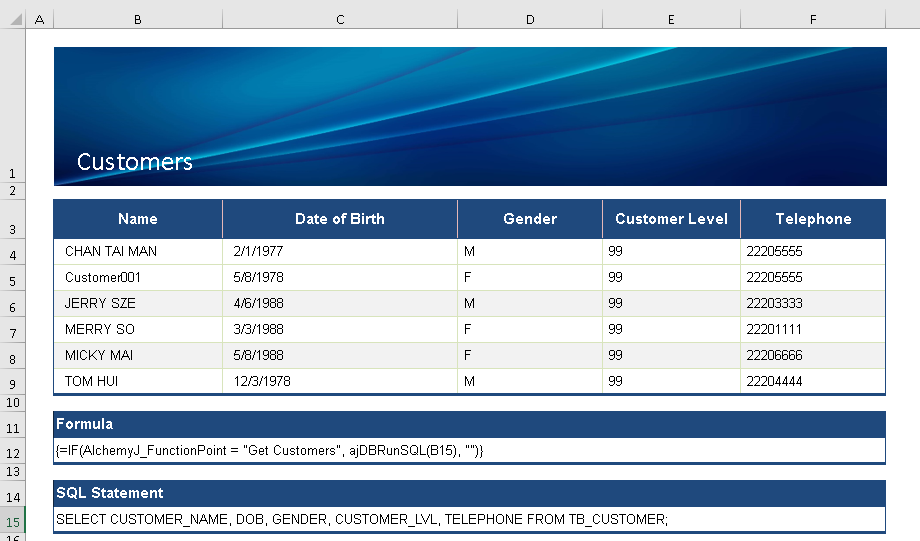Click the Telephone header cell
This screenshot has height=541, width=920.
pos(813,219)
